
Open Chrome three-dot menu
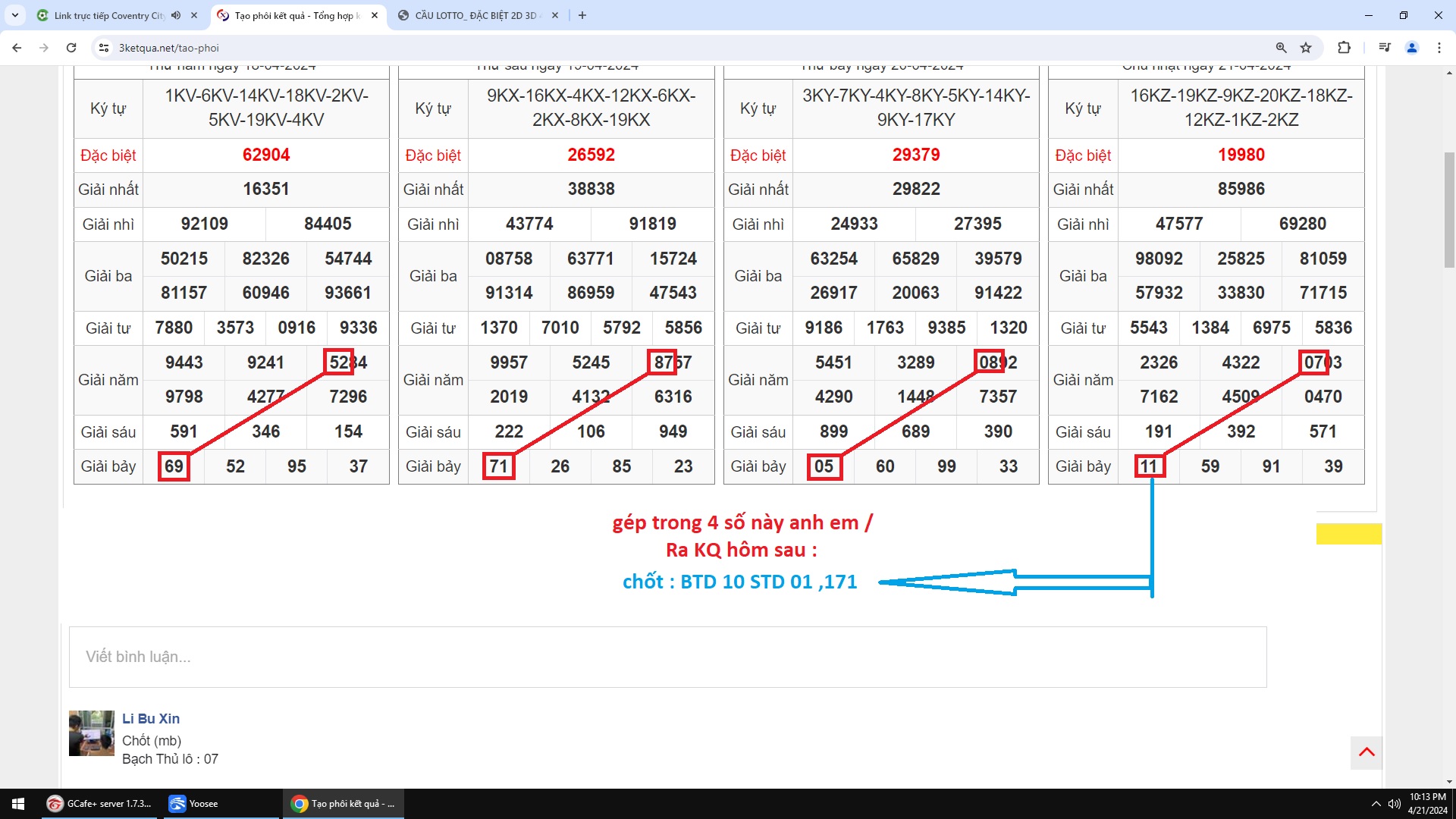[1439, 48]
